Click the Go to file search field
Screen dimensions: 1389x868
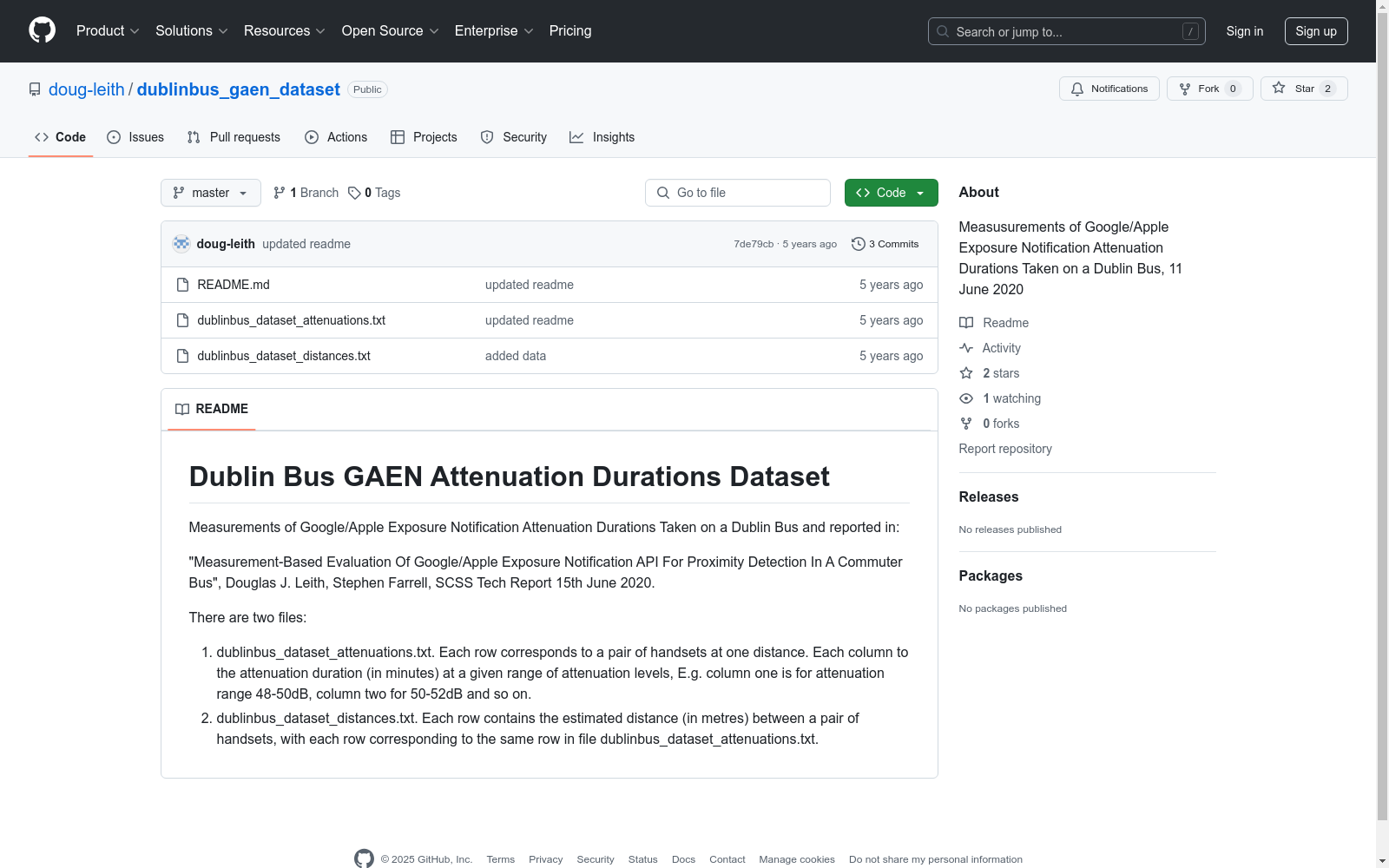(738, 193)
